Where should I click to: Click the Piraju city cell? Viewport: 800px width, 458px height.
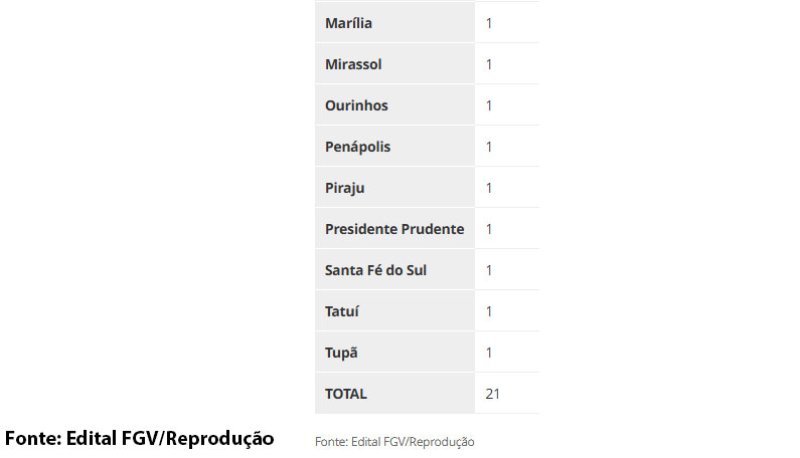(343, 188)
